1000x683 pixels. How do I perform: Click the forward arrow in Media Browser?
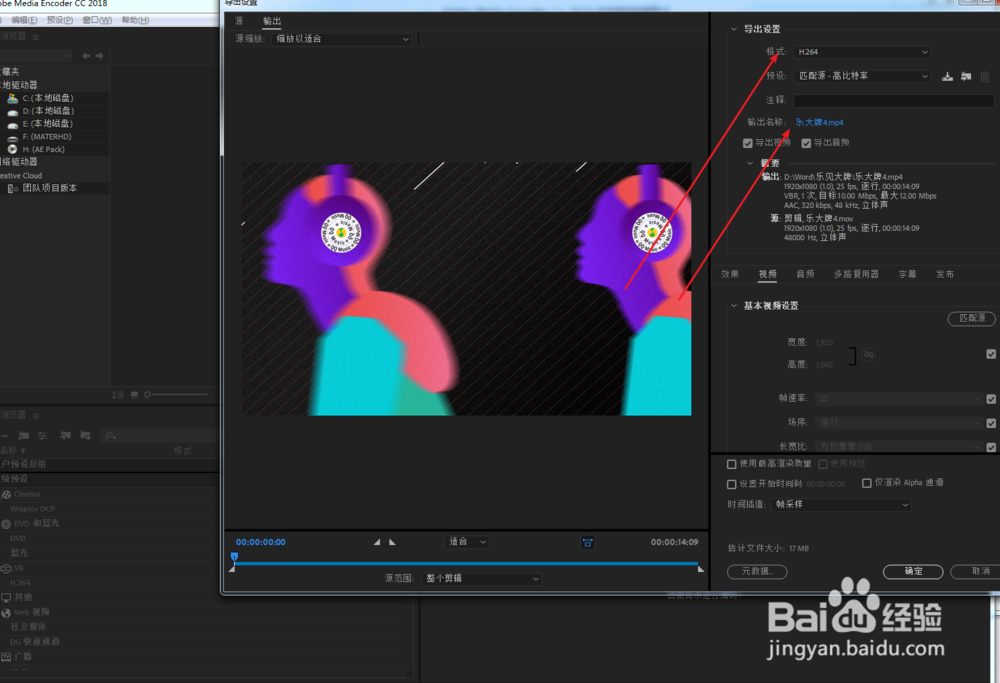point(99,56)
